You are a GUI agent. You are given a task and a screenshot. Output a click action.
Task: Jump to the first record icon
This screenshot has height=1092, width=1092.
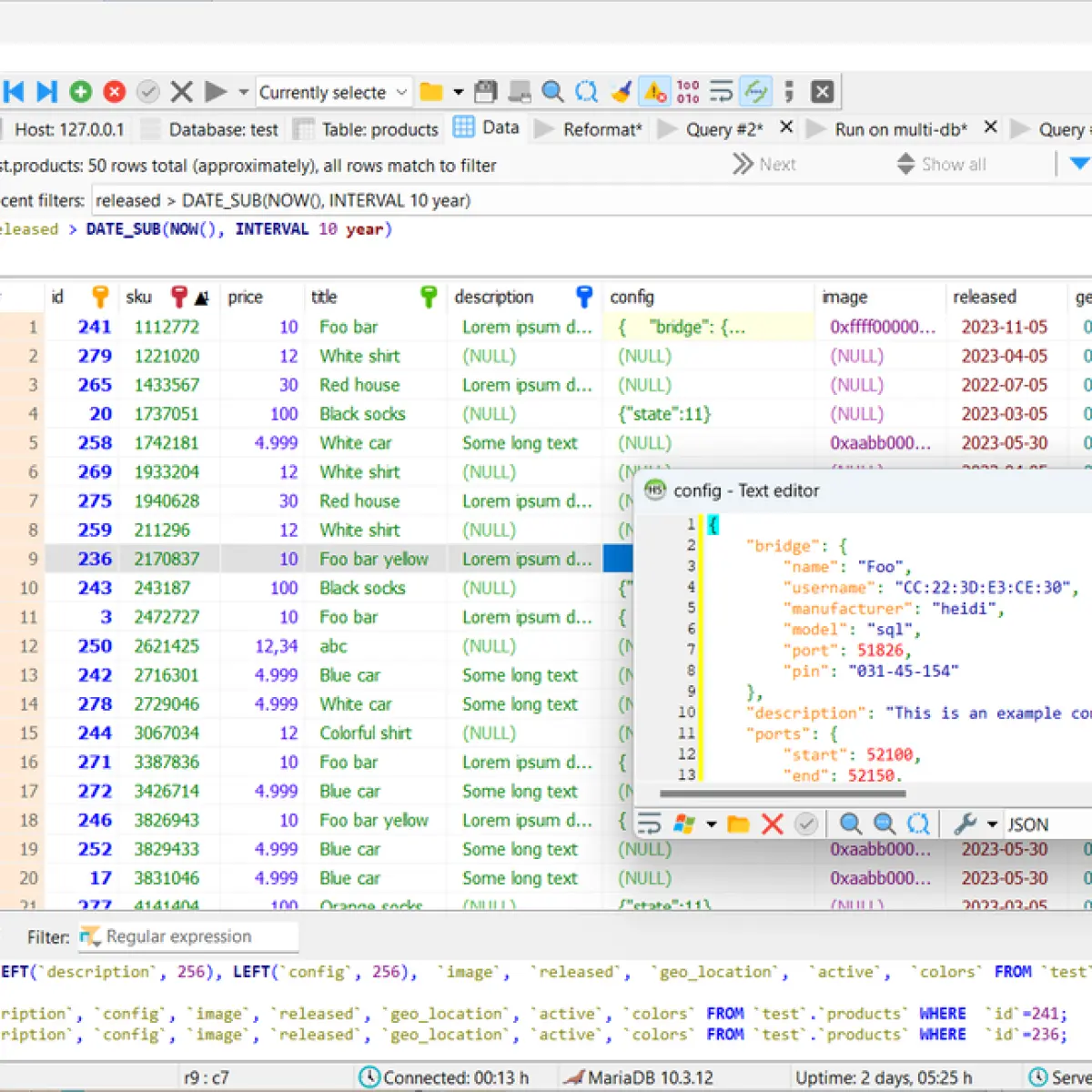pyautogui.click(x=14, y=92)
